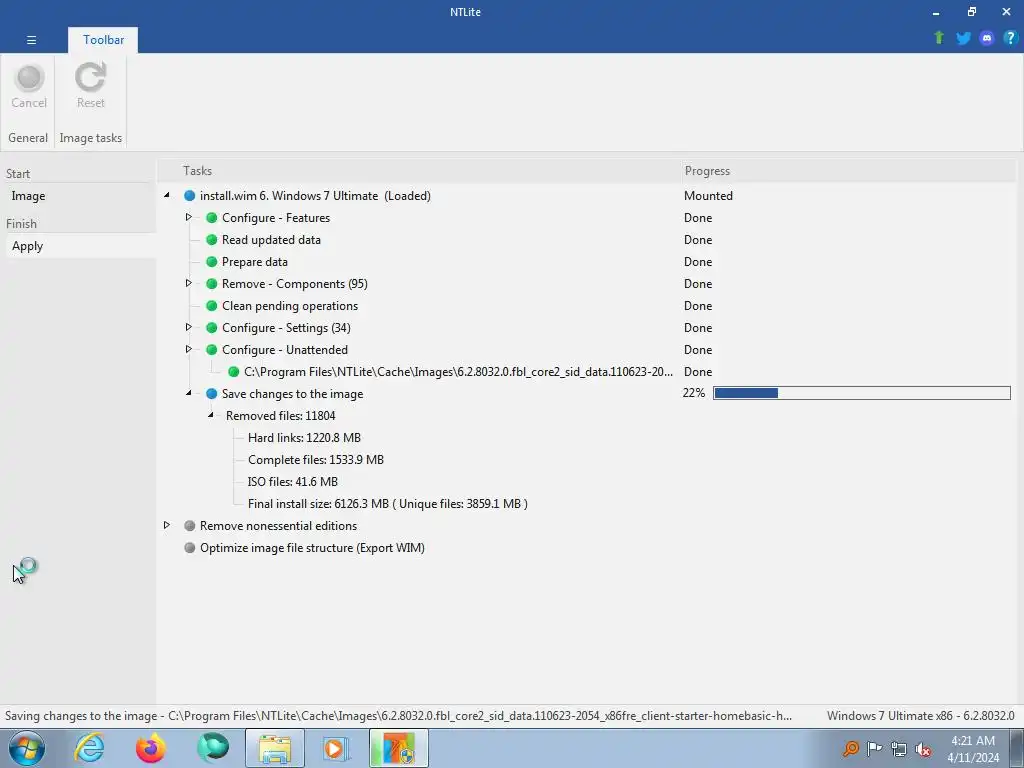The image size is (1024, 768).
Task: Click the muted volume tray icon
Action: tap(923, 750)
